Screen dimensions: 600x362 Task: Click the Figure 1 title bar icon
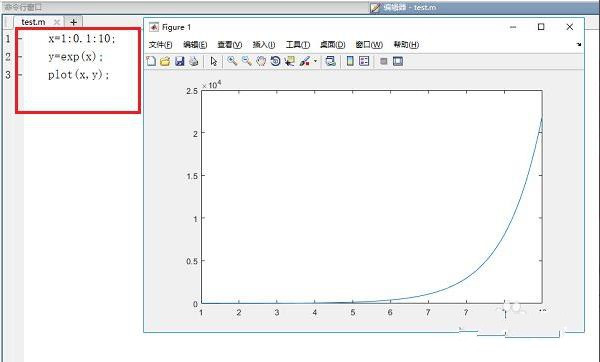(x=154, y=27)
